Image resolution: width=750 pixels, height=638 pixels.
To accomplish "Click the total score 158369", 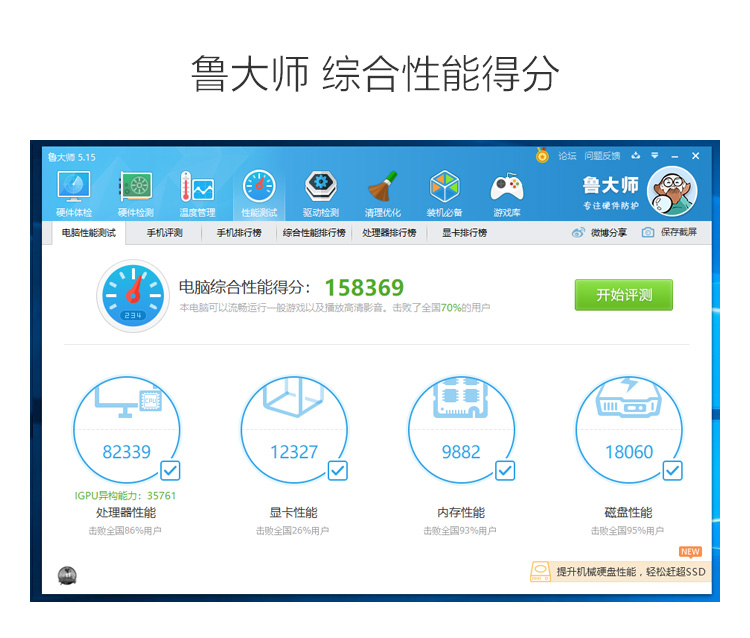I will click(x=364, y=287).
